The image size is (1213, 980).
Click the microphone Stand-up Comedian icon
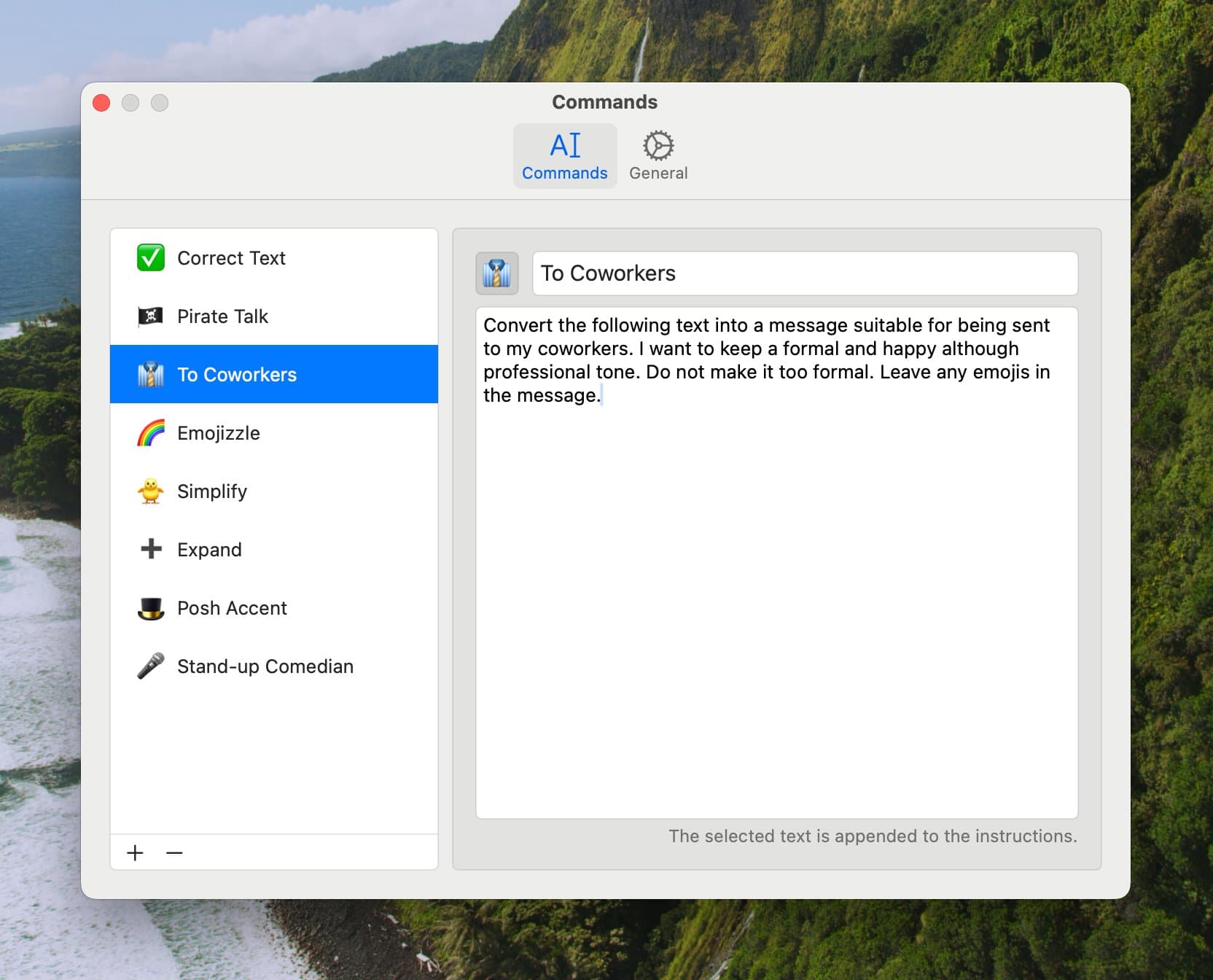coord(151,666)
